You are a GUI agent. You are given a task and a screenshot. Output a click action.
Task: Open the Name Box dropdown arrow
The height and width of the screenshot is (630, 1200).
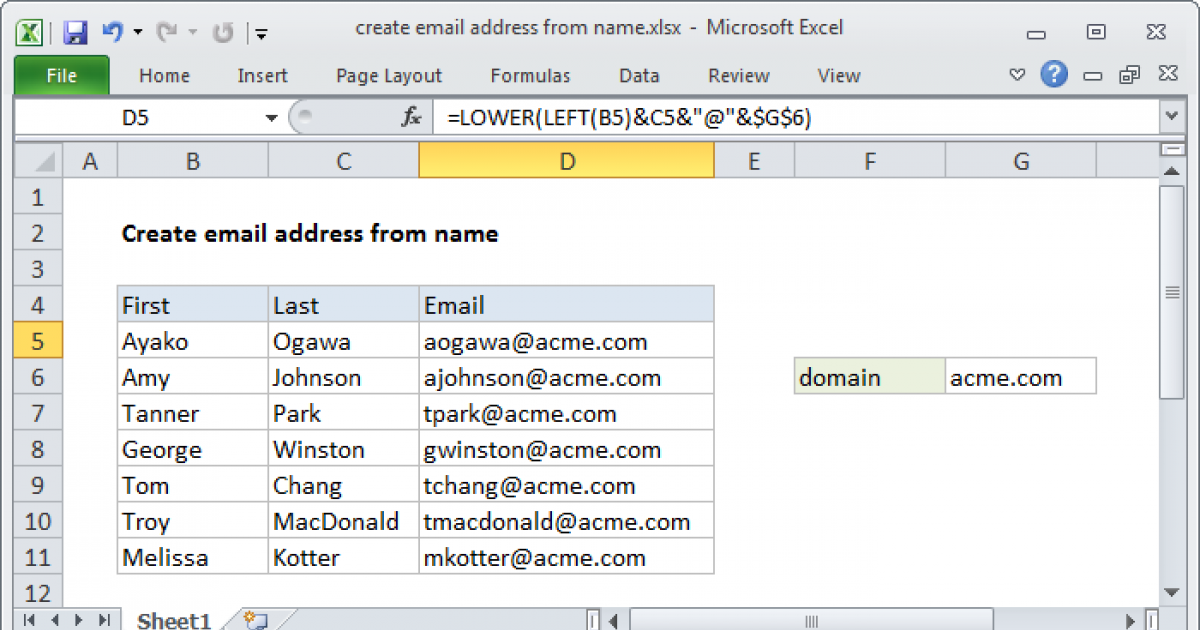pyautogui.click(x=270, y=117)
